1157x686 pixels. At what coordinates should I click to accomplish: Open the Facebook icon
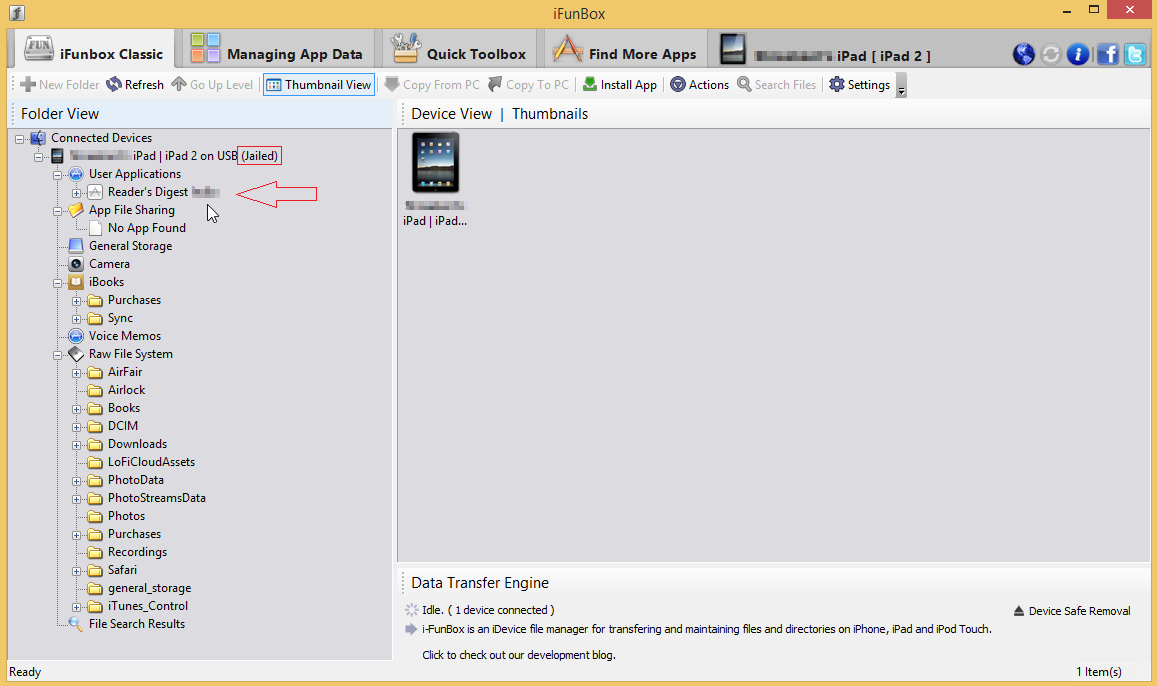1108,54
